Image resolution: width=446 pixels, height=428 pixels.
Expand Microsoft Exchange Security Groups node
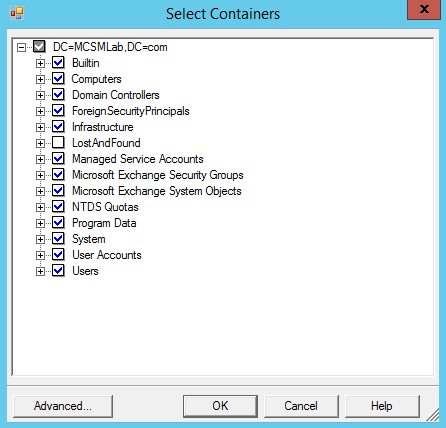(40, 175)
